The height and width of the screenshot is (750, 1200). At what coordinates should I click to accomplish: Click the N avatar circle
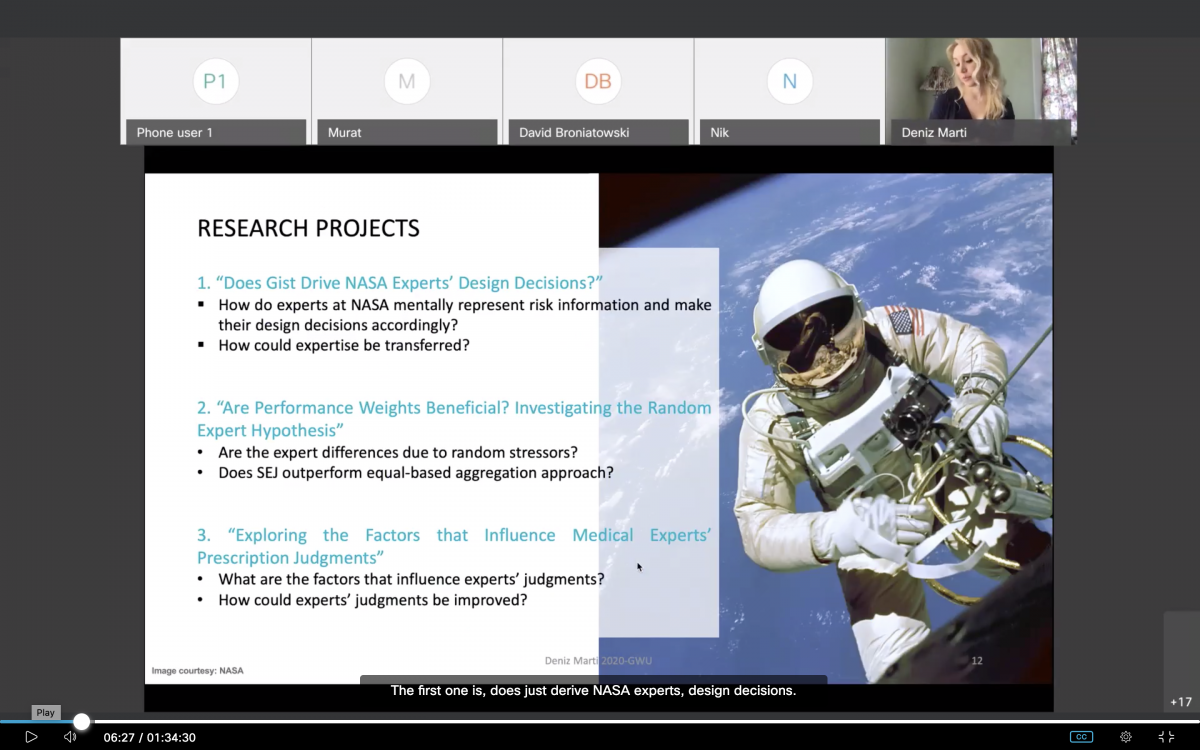789,82
